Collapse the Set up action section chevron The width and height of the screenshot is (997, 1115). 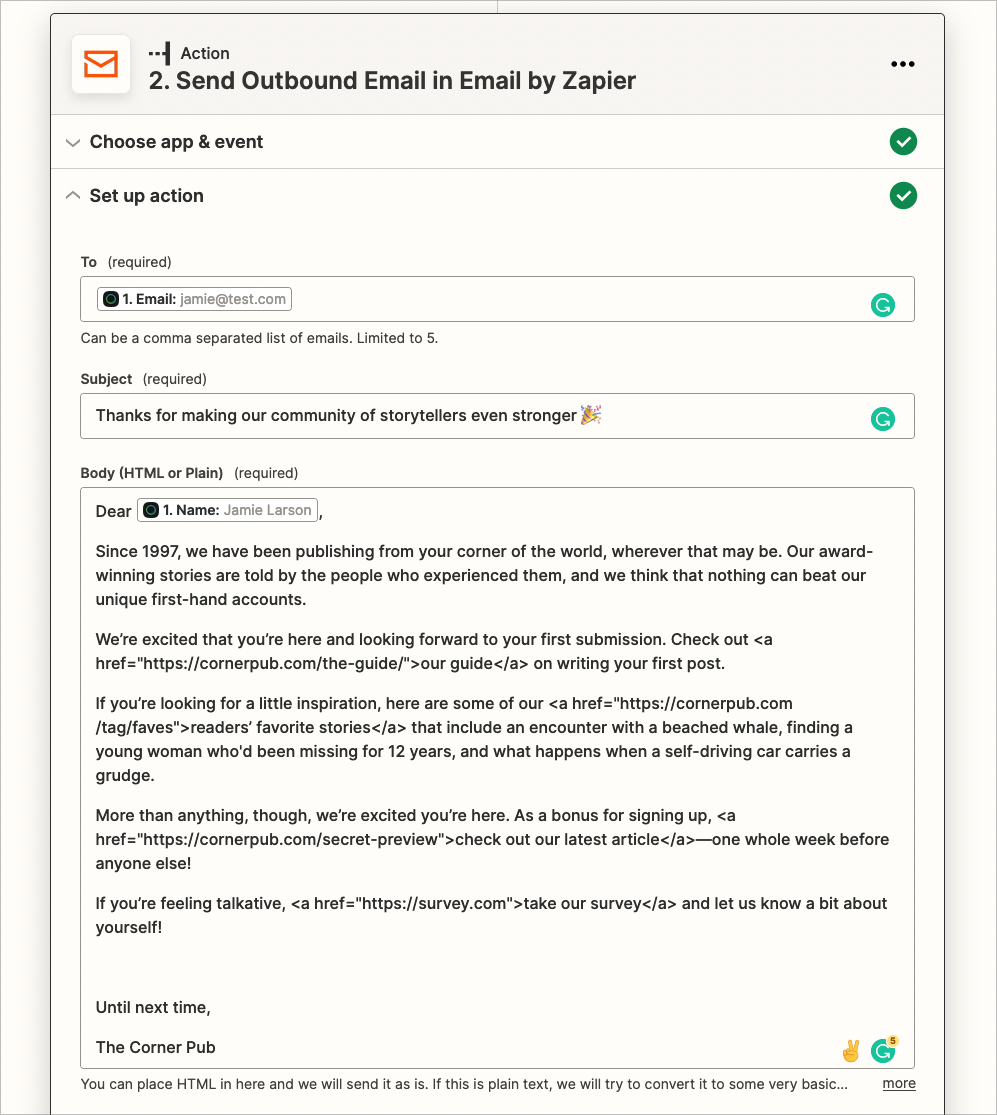72,195
